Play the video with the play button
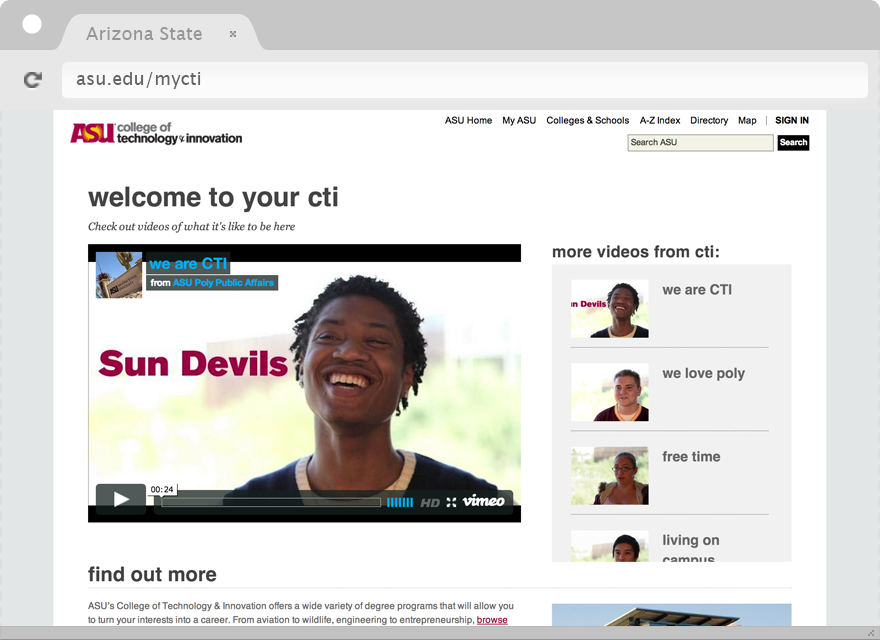Viewport: 880px width, 640px height. [x=121, y=499]
